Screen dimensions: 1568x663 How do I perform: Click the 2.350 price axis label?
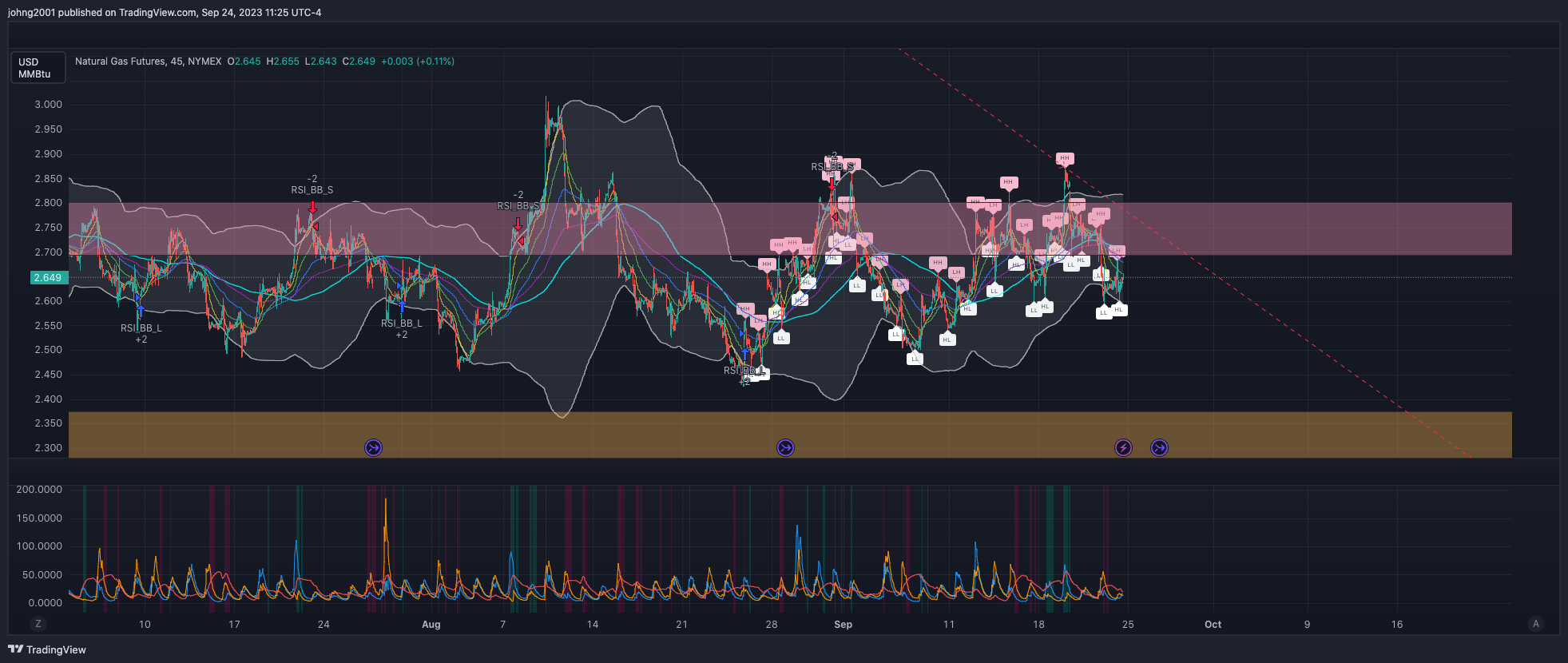pos(48,423)
